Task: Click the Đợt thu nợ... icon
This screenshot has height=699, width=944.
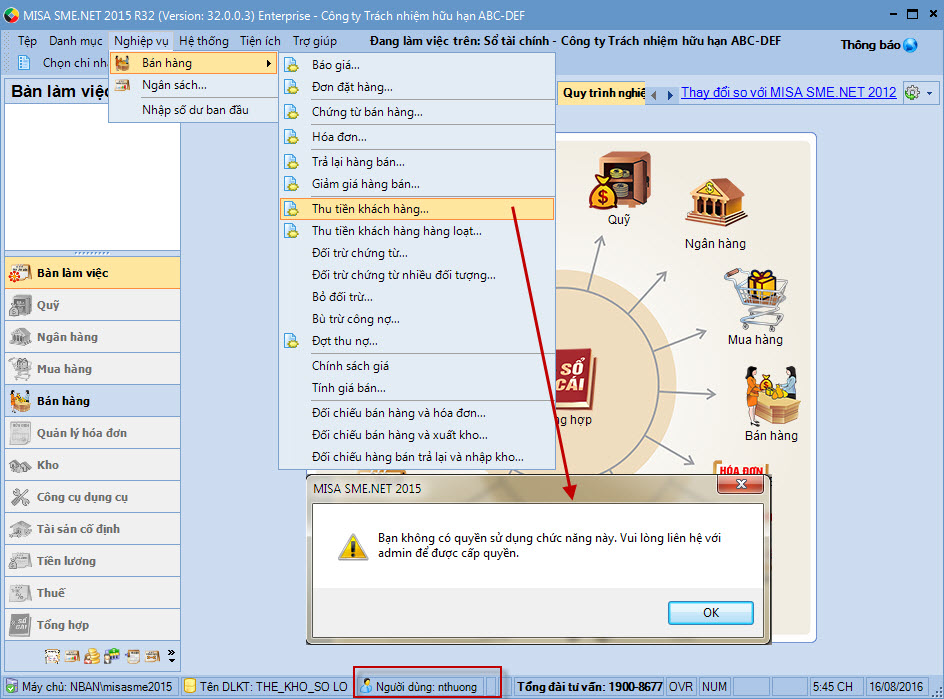Action: [291, 341]
